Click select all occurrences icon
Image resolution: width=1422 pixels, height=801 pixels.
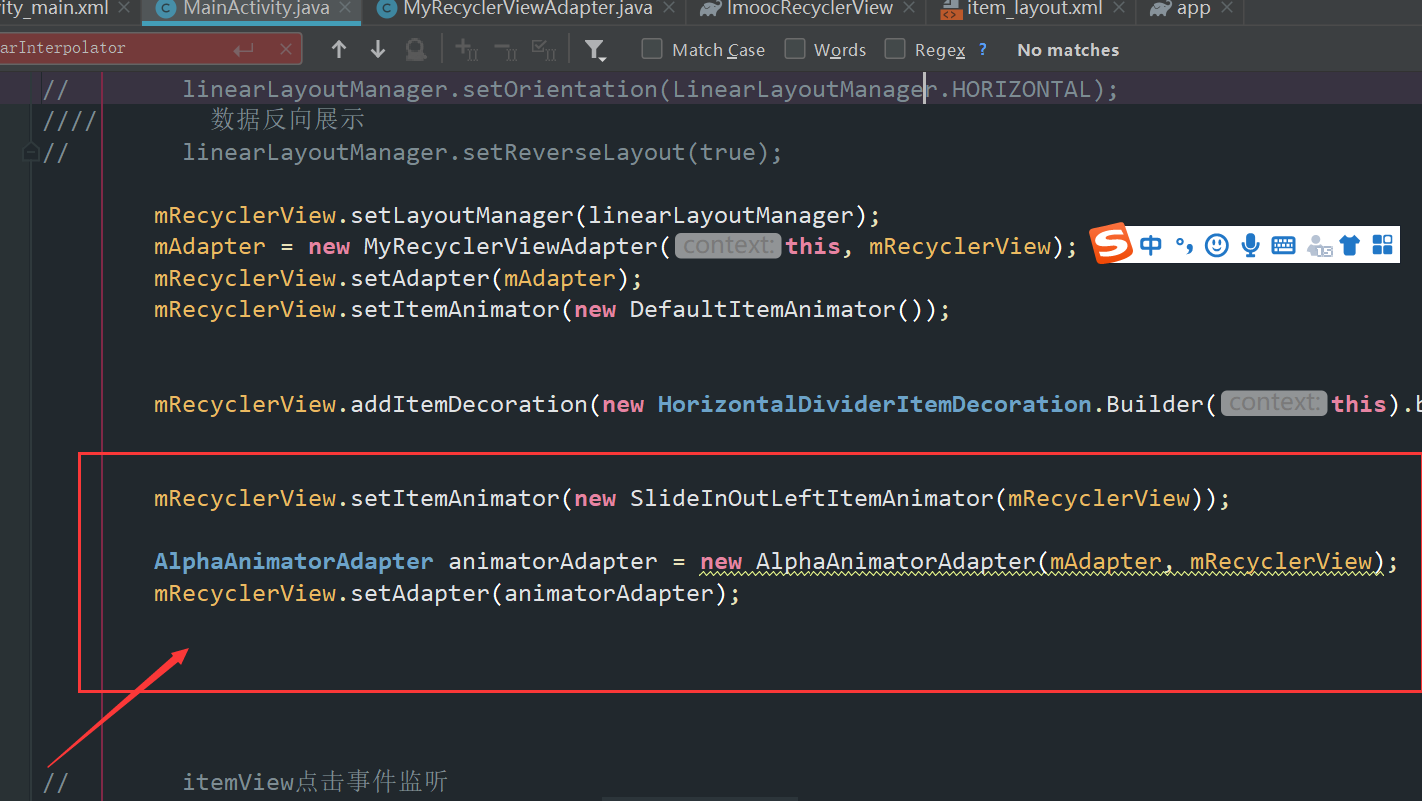tap(544, 49)
